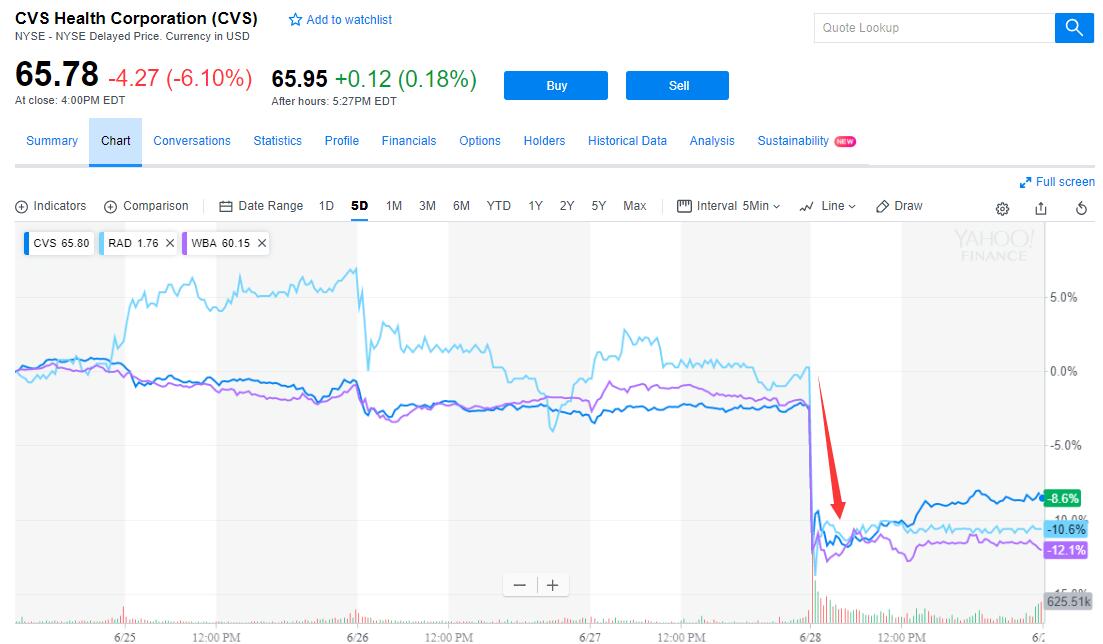Image resolution: width=1103 pixels, height=644 pixels.
Task: Open the Line chart type dropdown
Action: 828,206
